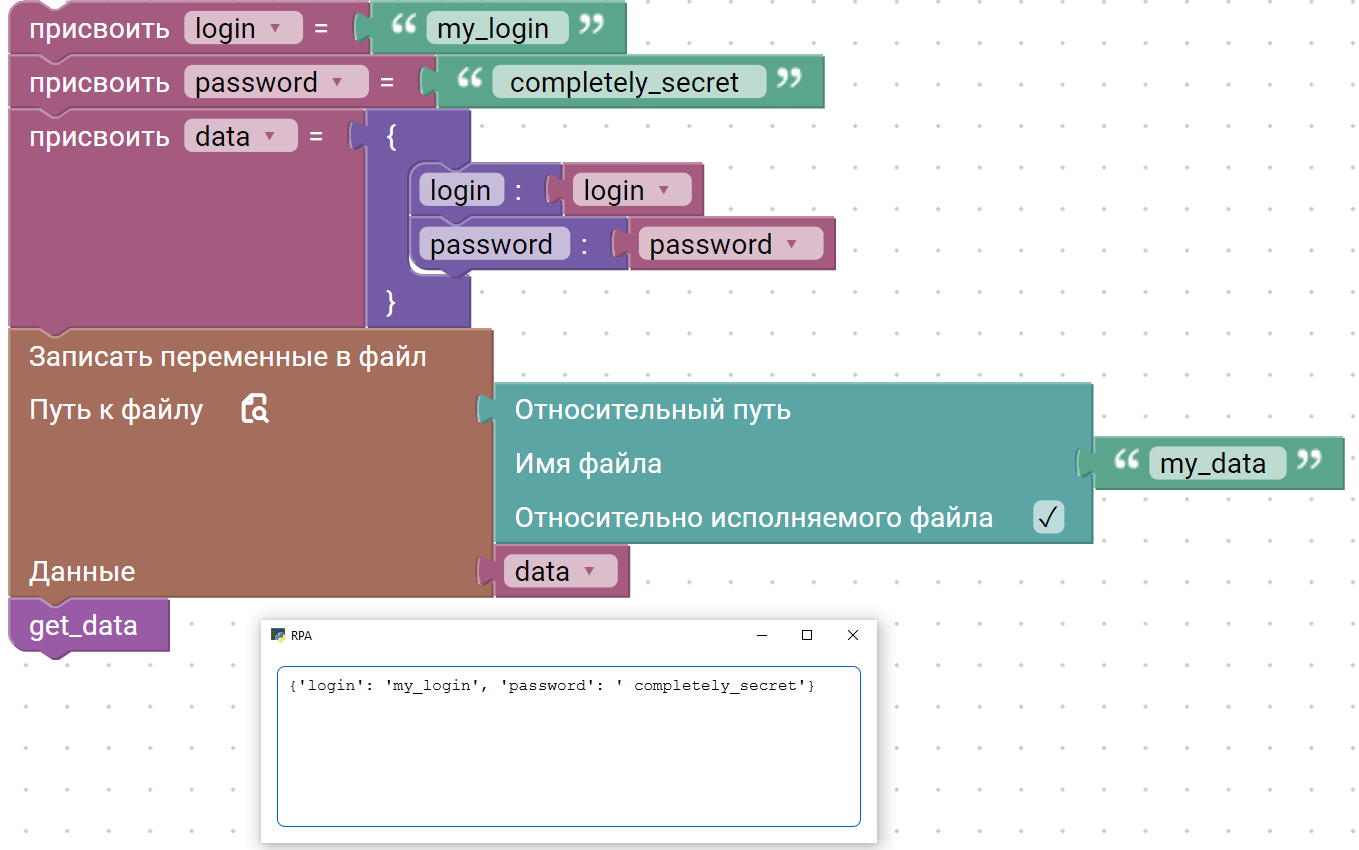
Task: Open the password variable dropdown in second assignment
Action: (337, 82)
